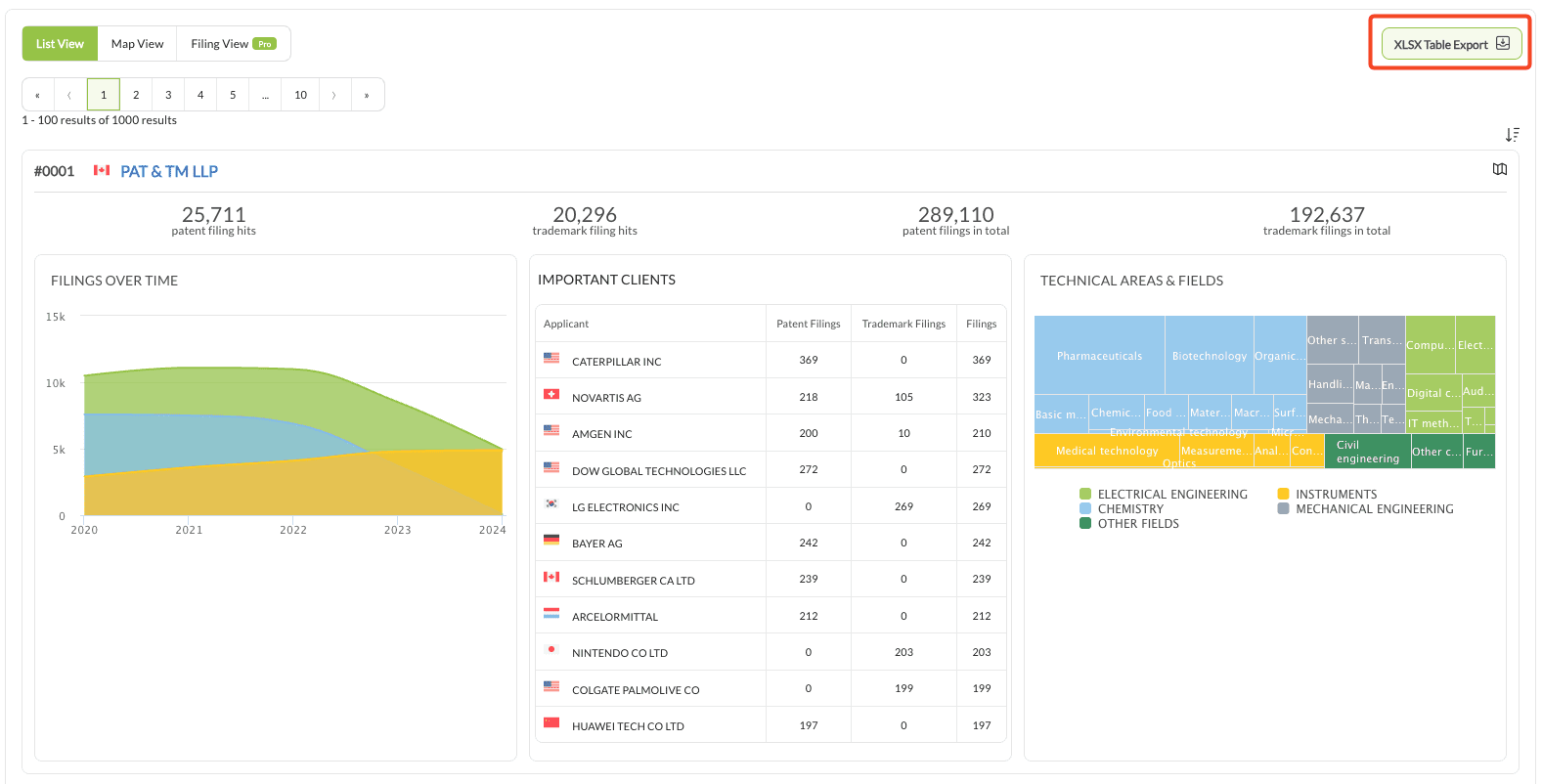
Task: Go to results page 2
Action: pyautogui.click(x=136, y=95)
